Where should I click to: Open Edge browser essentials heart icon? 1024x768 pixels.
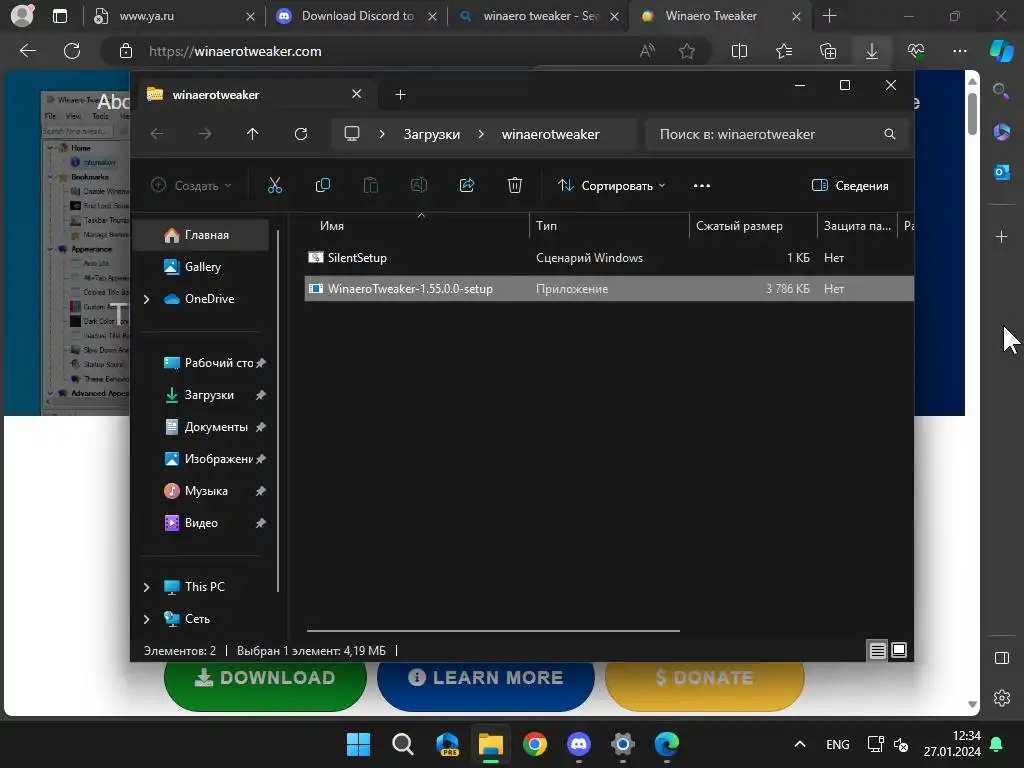tap(916, 51)
